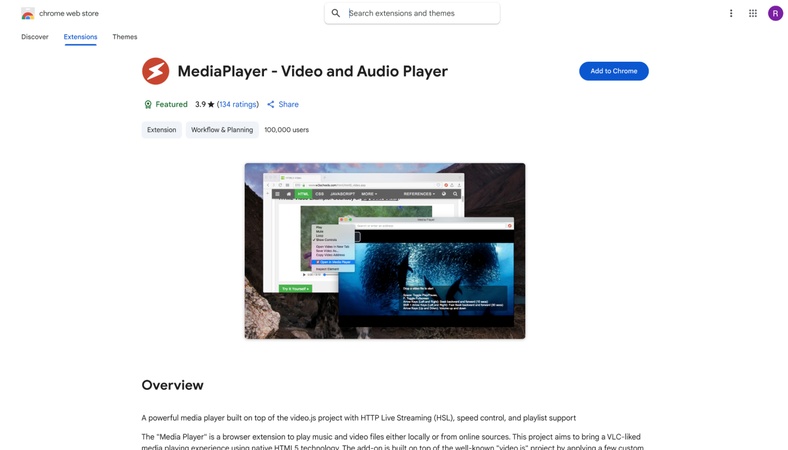Screen dimensions: 788x450
Task: Click the Extension category chip
Action: [x=161, y=130]
